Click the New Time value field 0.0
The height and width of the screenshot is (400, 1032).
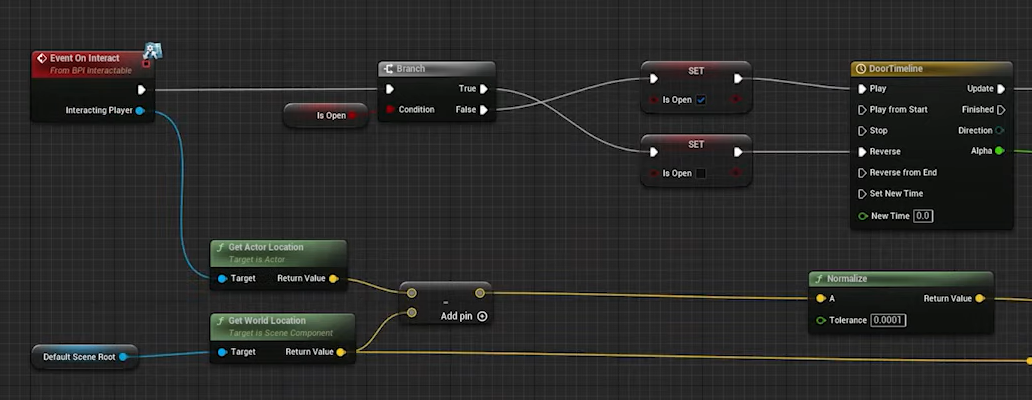click(923, 216)
